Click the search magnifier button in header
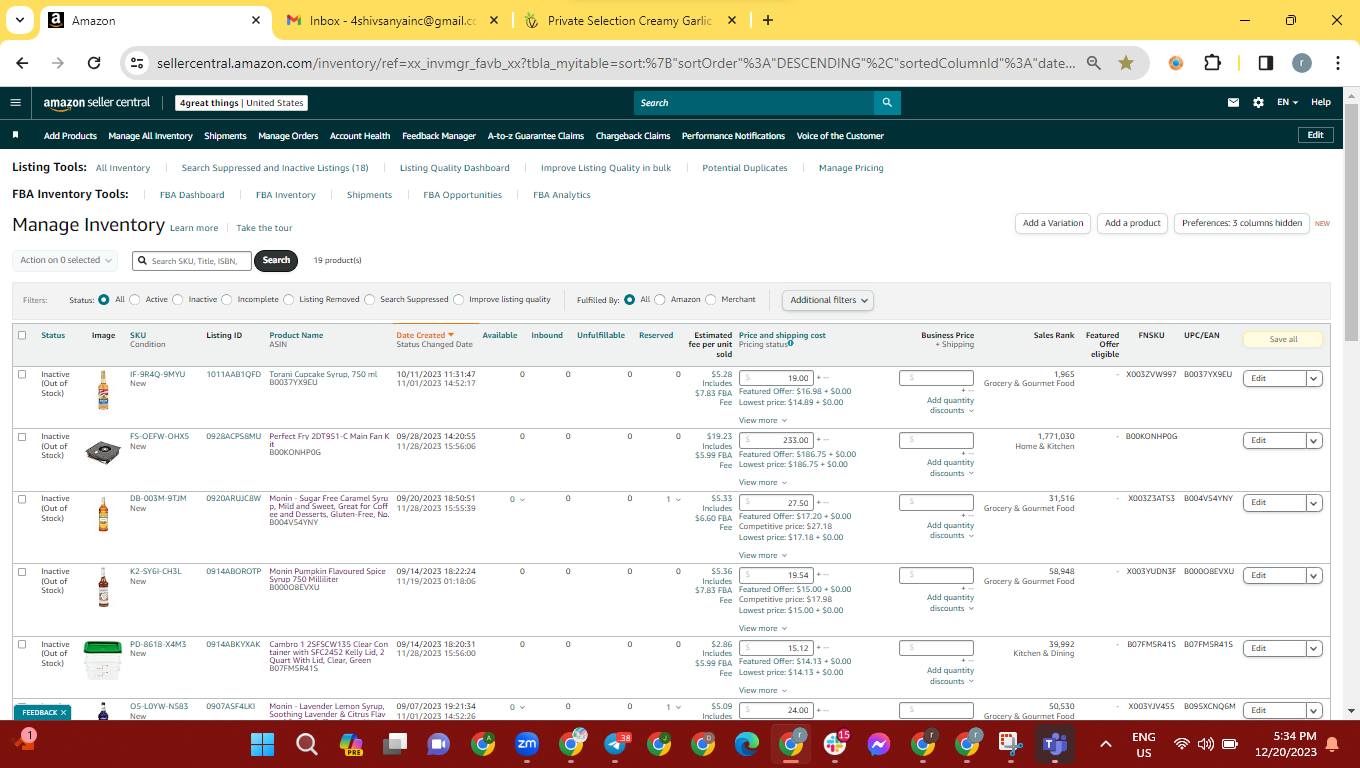The width and height of the screenshot is (1360, 768). tap(887, 103)
